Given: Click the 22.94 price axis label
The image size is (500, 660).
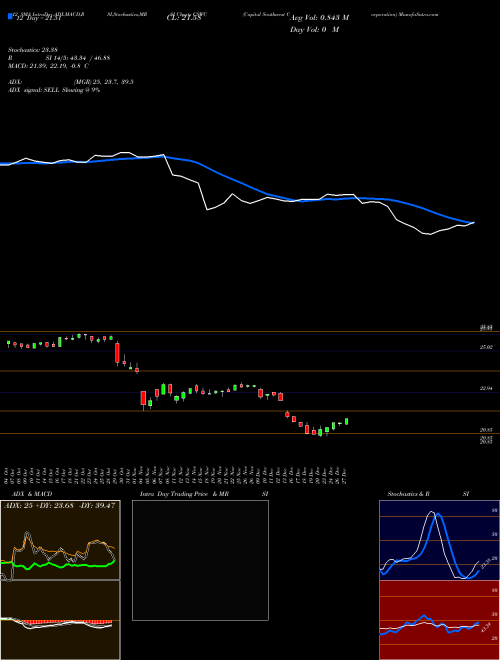Looking at the screenshot, I should [x=486, y=389].
